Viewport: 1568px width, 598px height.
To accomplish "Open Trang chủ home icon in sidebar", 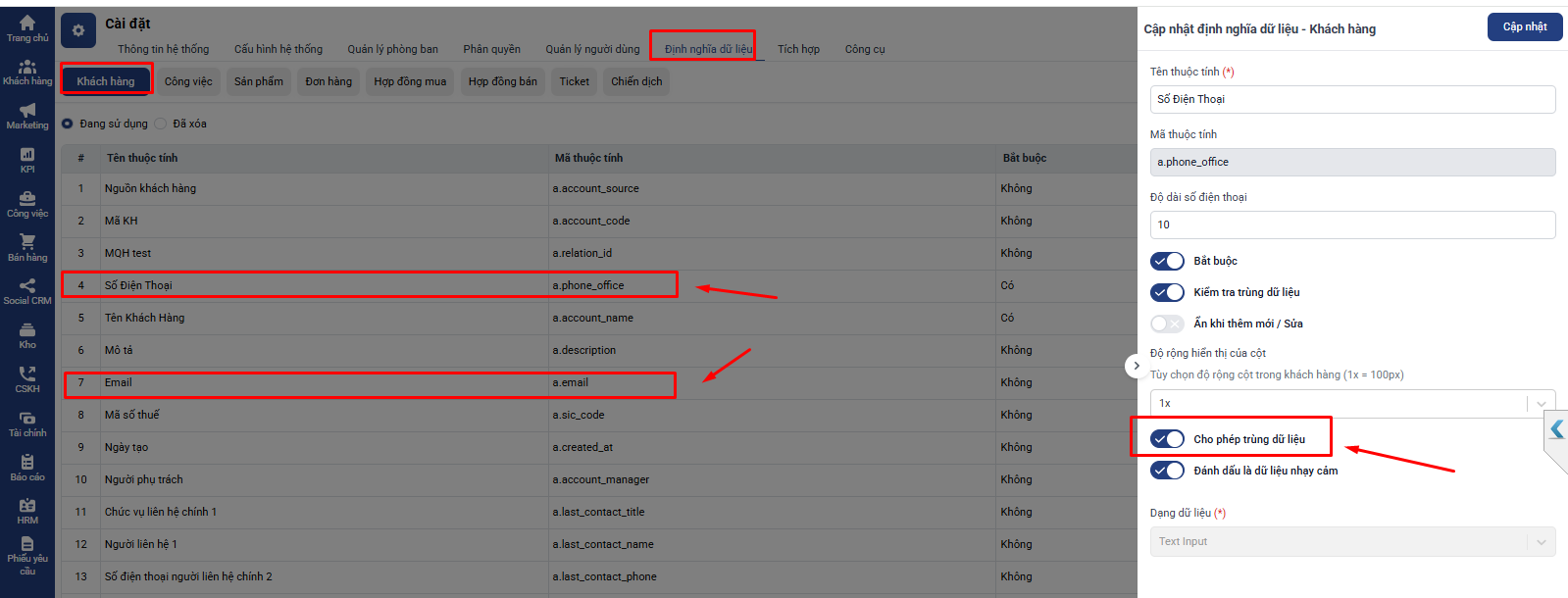I will pyautogui.click(x=27, y=23).
